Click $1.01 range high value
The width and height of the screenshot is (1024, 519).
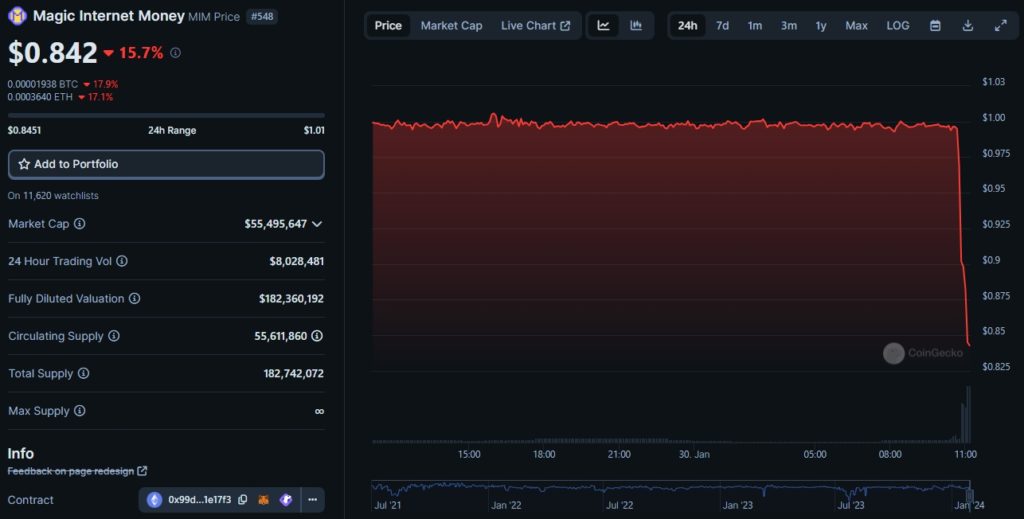tap(314, 130)
